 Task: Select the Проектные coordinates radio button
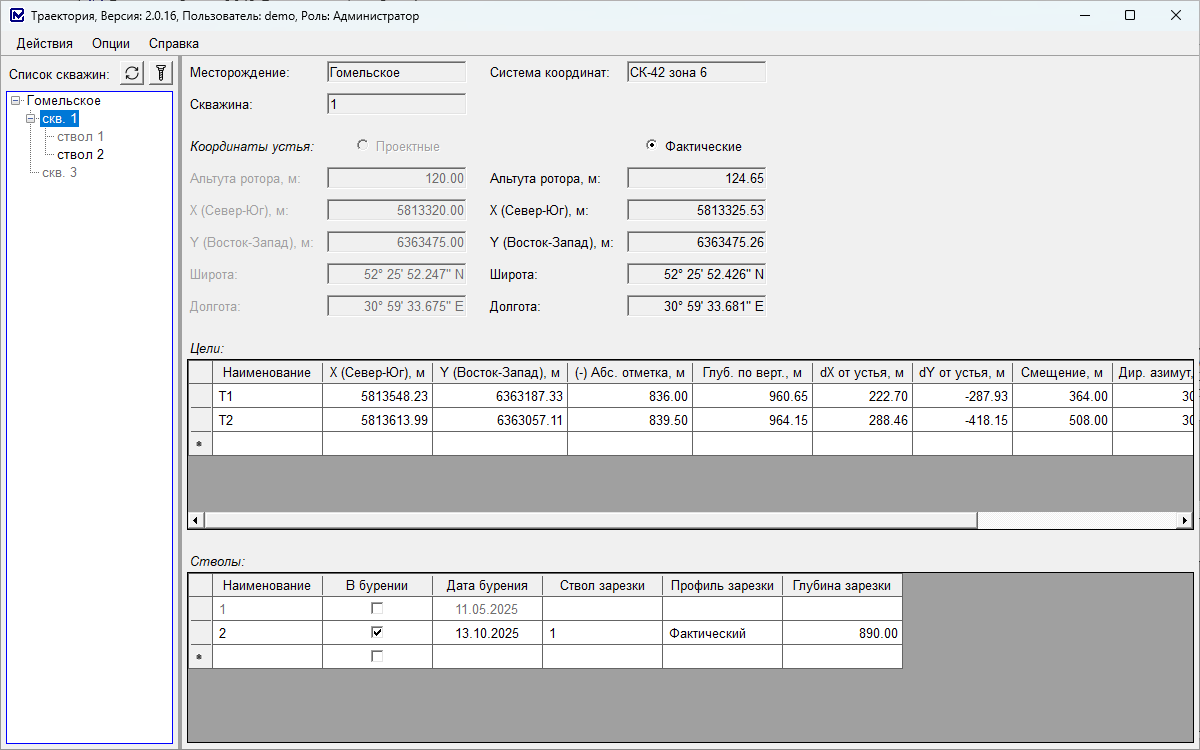click(362, 146)
